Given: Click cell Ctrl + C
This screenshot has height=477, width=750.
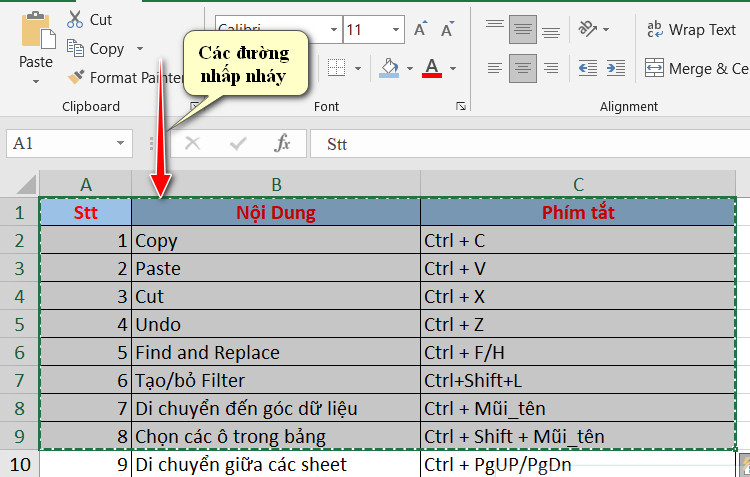Looking at the screenshot, I should point(578,240).
